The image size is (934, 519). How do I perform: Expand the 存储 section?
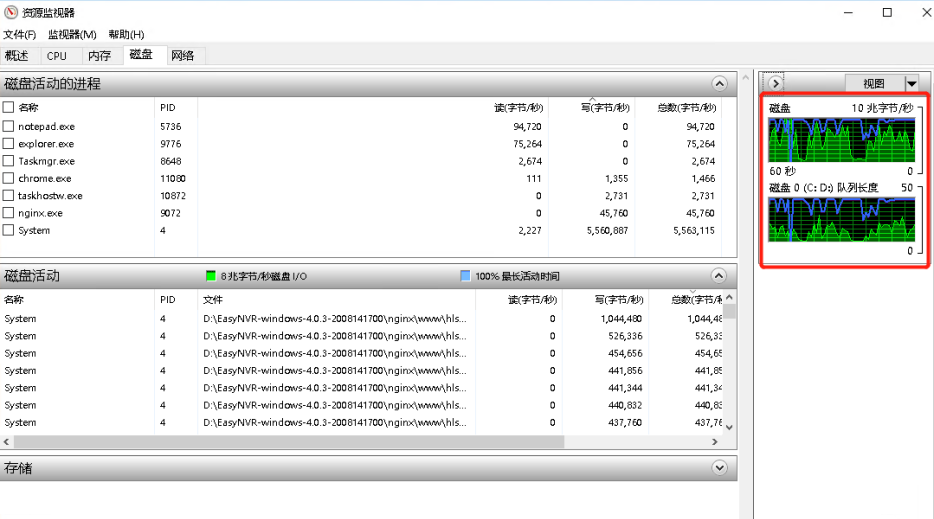point(720,468)
